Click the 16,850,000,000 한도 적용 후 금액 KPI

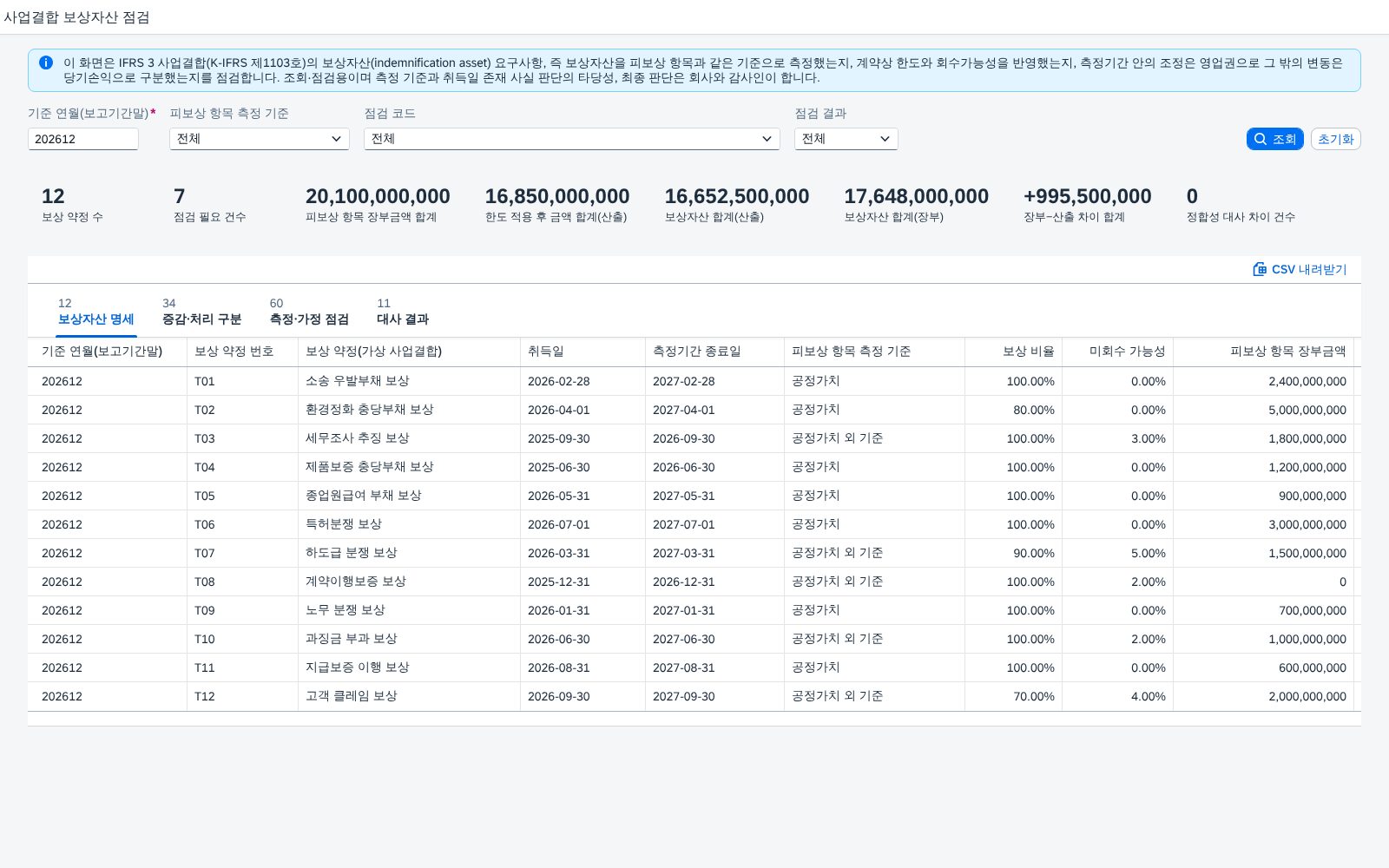click(x=557, y=205)
